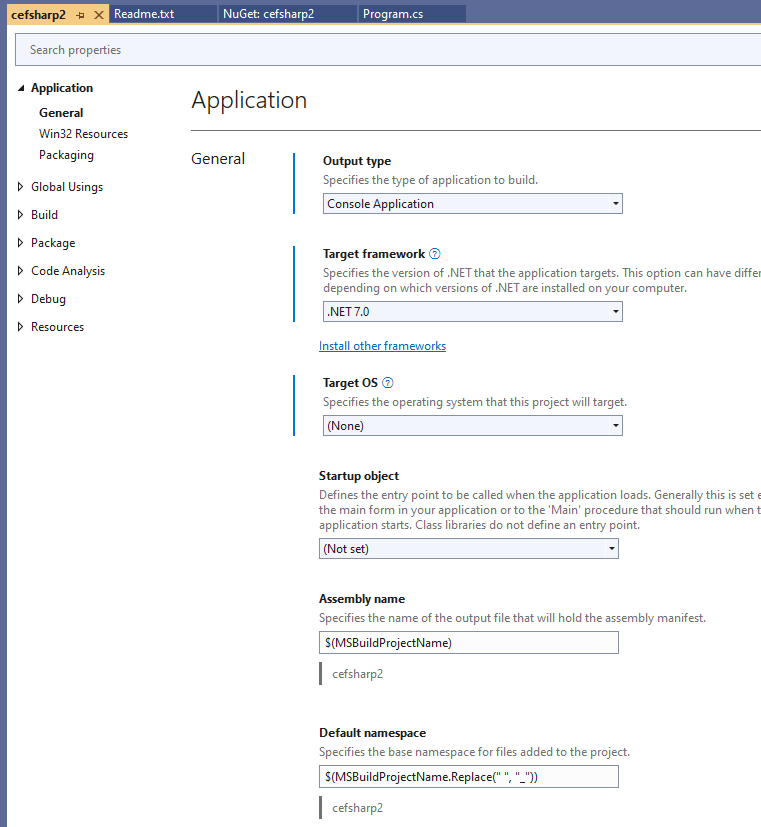The height and width of the screenshot is (827, 761).
Task: Expand the Global Usings section arrow
Action: pos(21,187)
